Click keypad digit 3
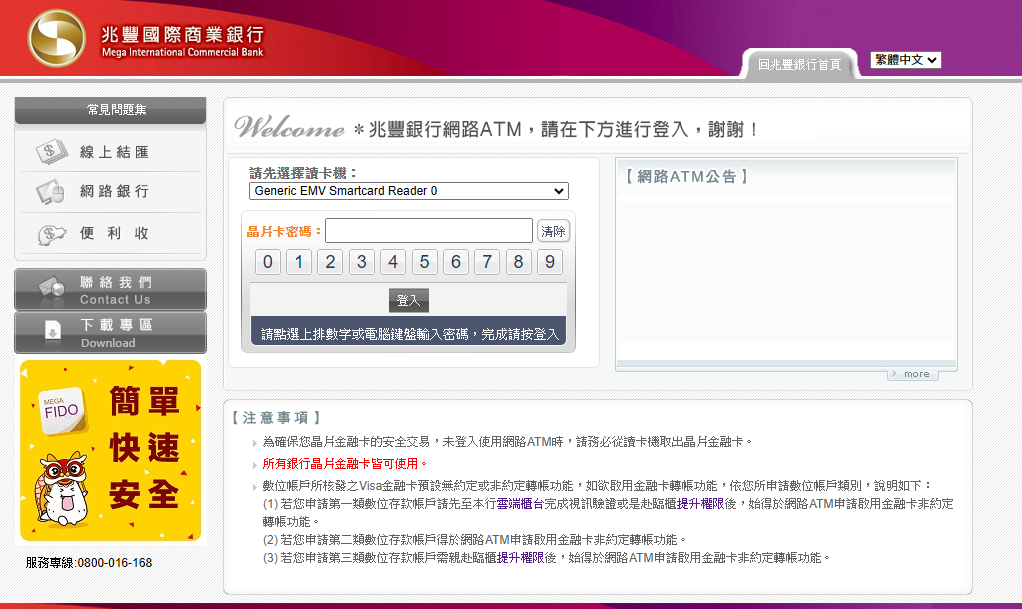The image size is (1022, 609). [x=362, y=262]
